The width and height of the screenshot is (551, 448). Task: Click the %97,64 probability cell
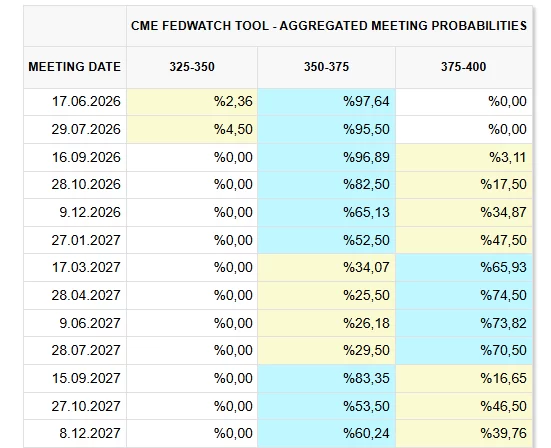326,102
